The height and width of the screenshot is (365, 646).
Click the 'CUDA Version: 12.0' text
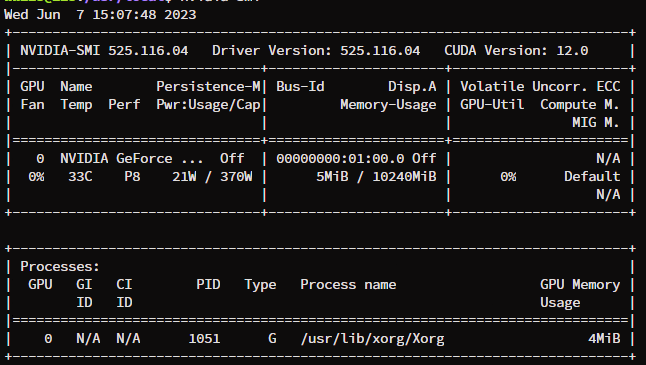tap(516, 51)
